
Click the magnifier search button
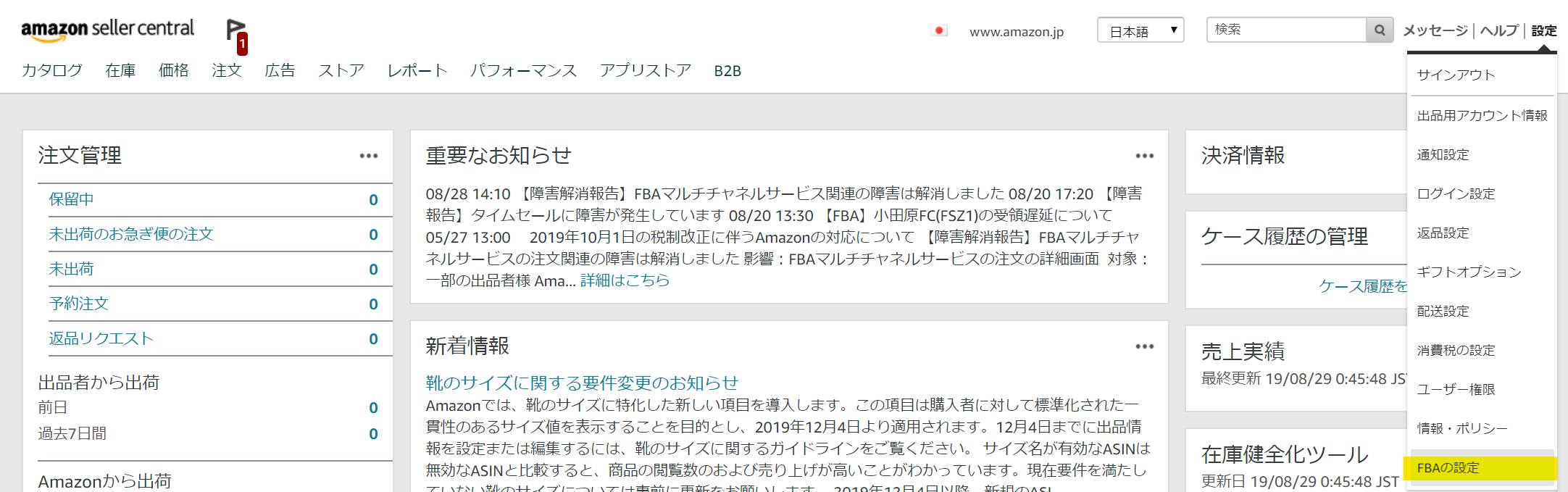pos(1380,30)
